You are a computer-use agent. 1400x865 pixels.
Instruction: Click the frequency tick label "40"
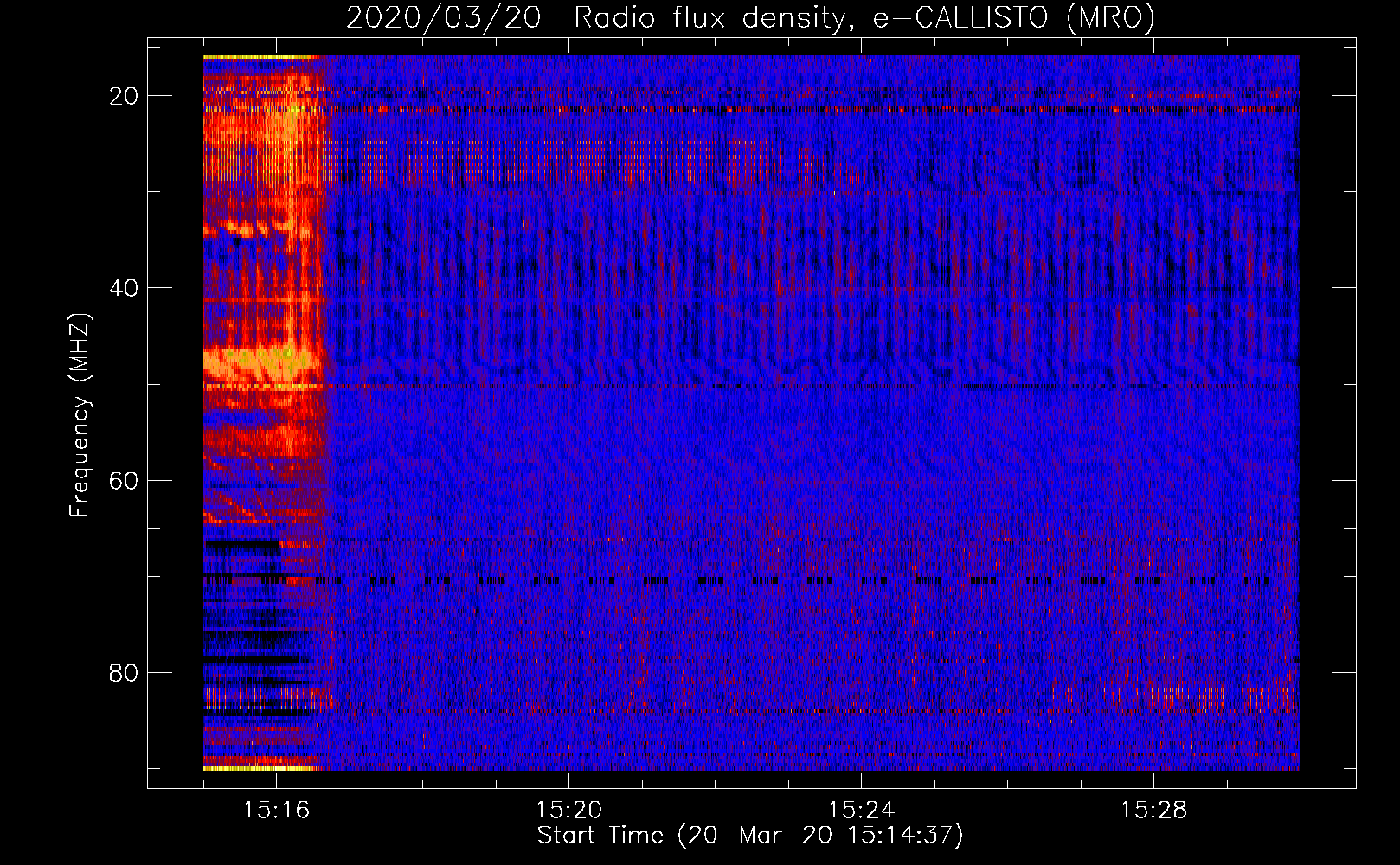pos(124,288)
